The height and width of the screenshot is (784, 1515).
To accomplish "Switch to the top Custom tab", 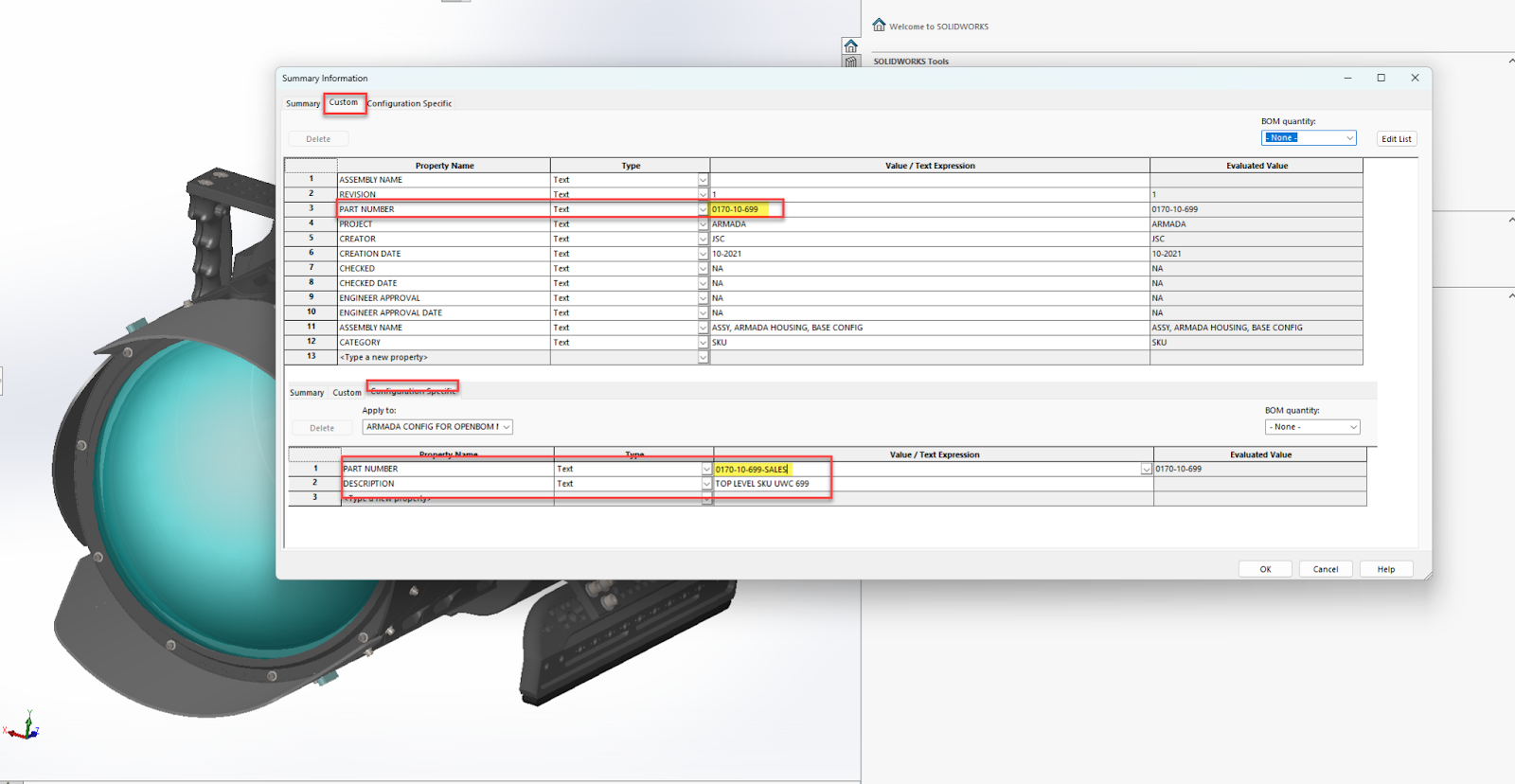I will 344,102.
